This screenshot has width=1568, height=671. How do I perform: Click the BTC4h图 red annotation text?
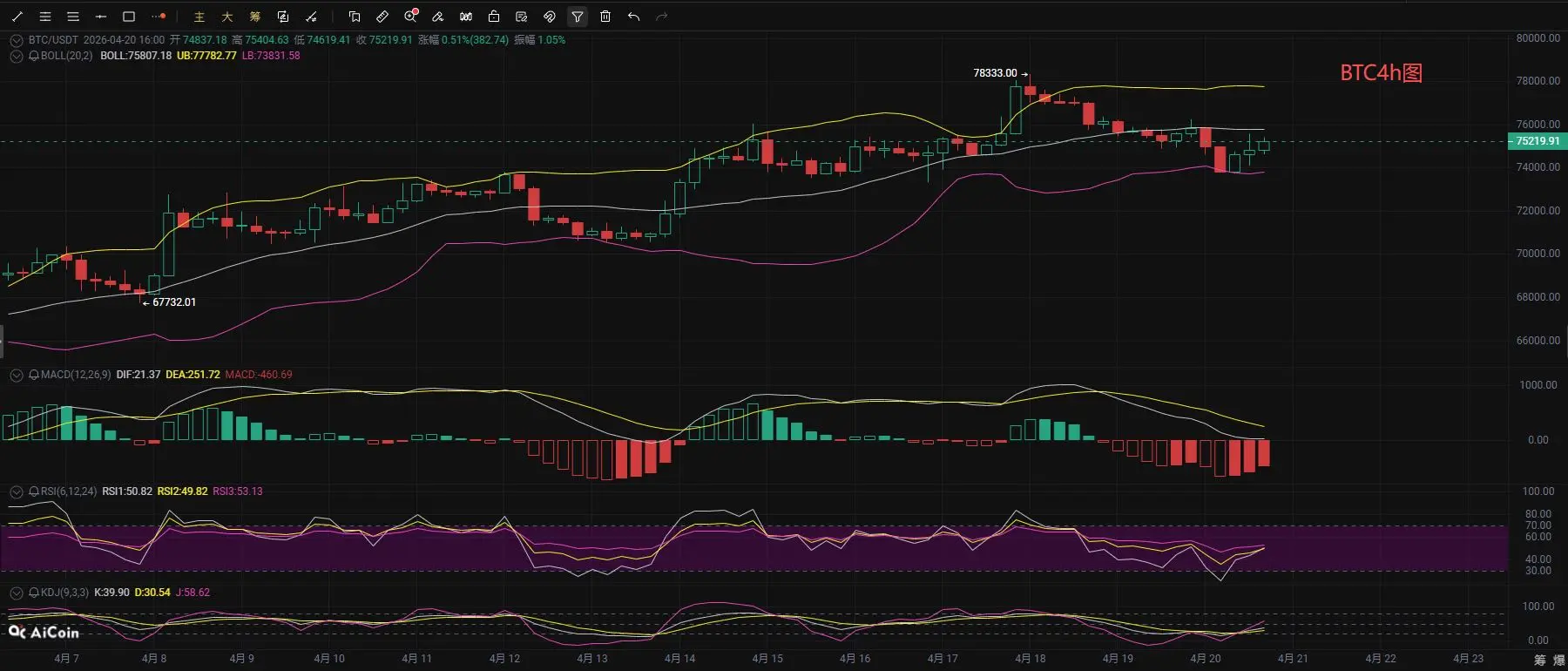tap(1381, 73)
